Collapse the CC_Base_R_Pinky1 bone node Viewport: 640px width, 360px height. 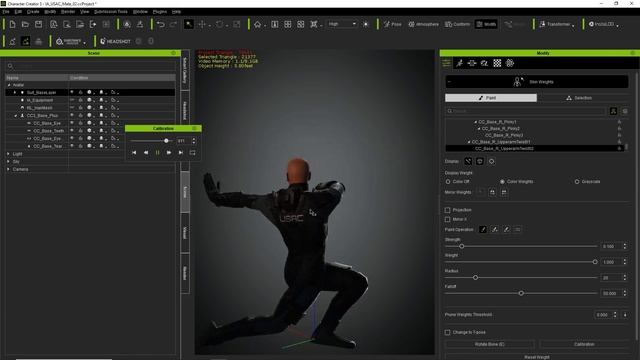click(476, 122)
